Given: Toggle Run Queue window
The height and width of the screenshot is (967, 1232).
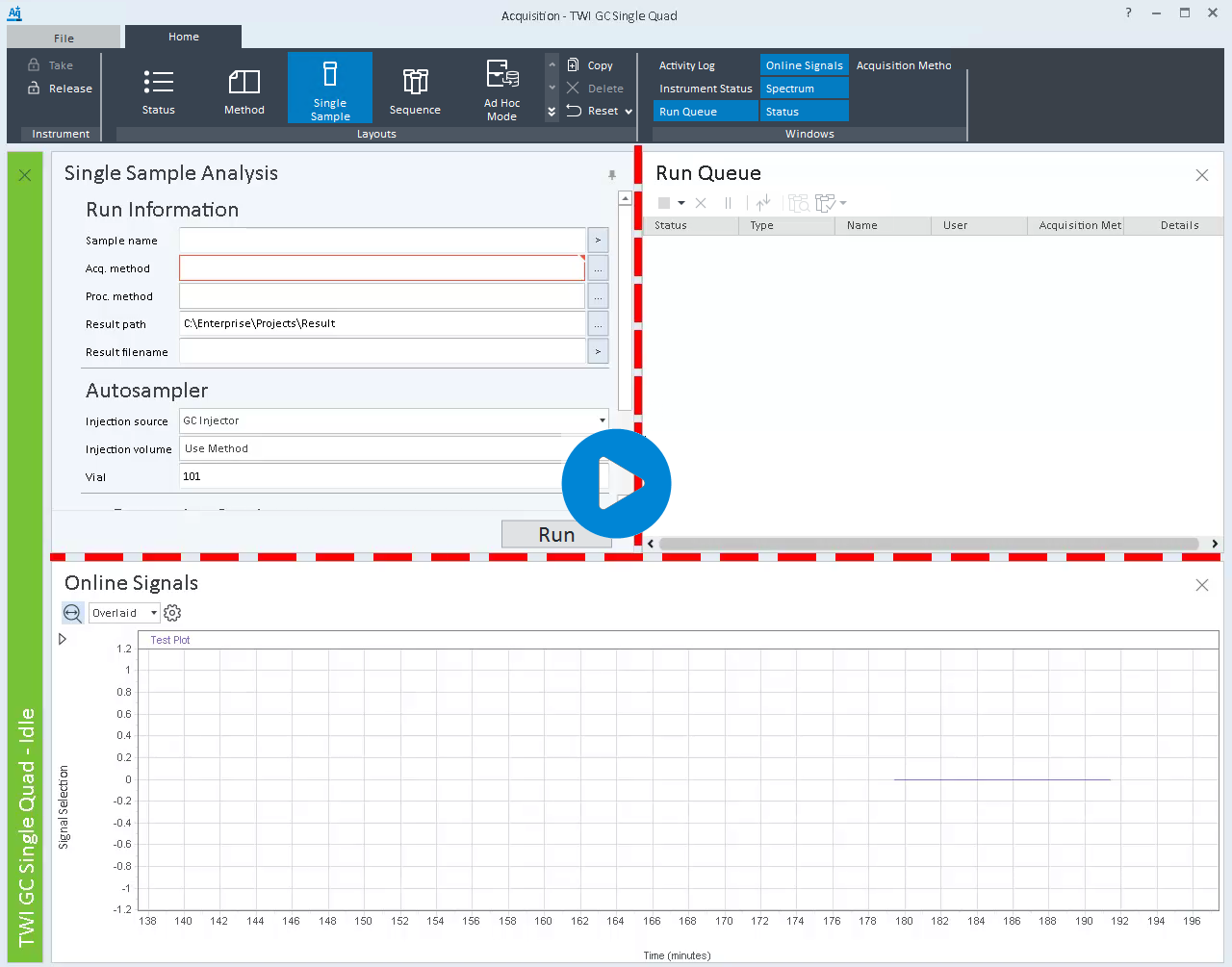Looking at the screenshot, I should pos(706,112).
